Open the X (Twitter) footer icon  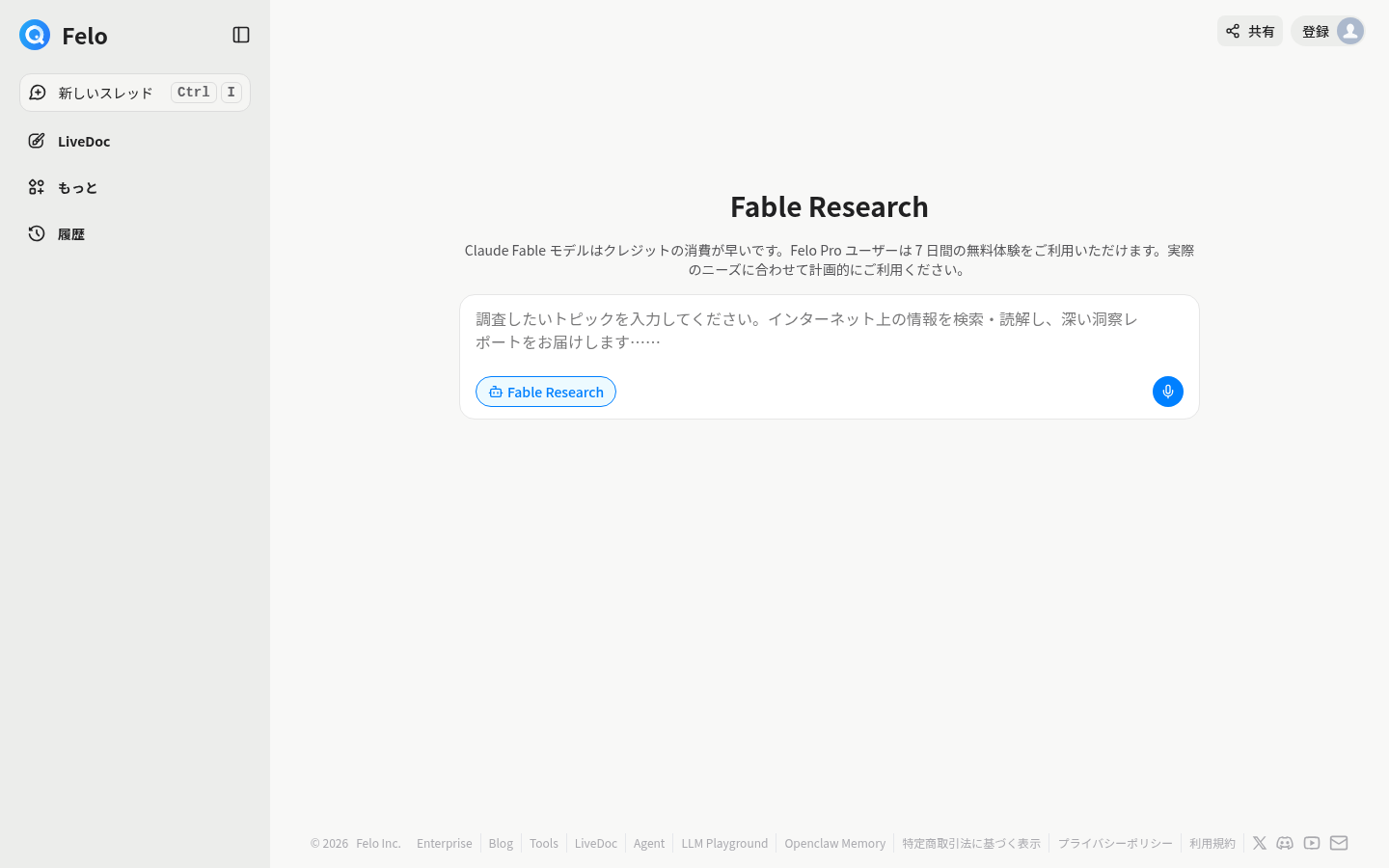coord(1260,843)
